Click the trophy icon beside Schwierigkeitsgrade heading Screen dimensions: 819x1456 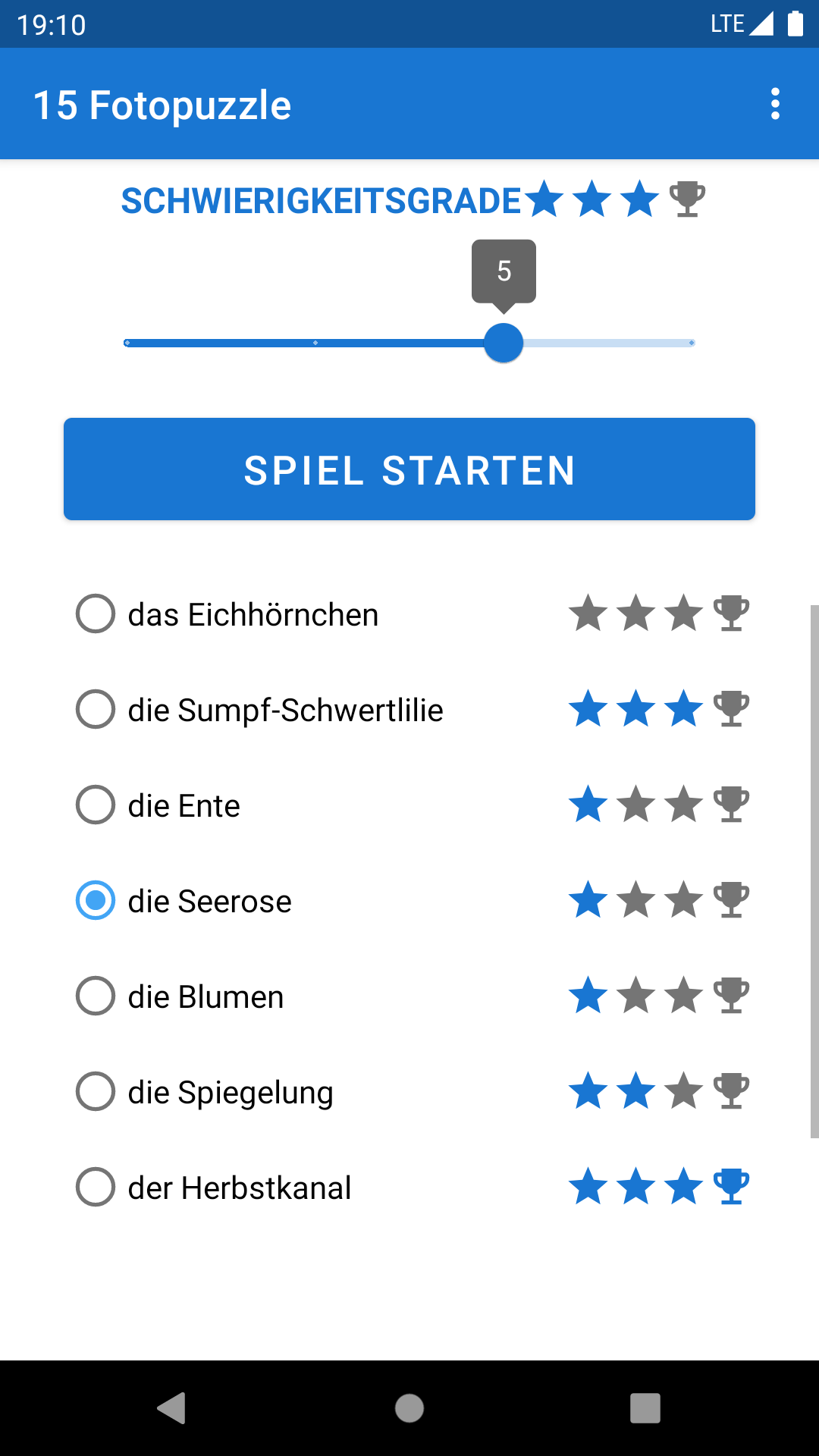688,199
